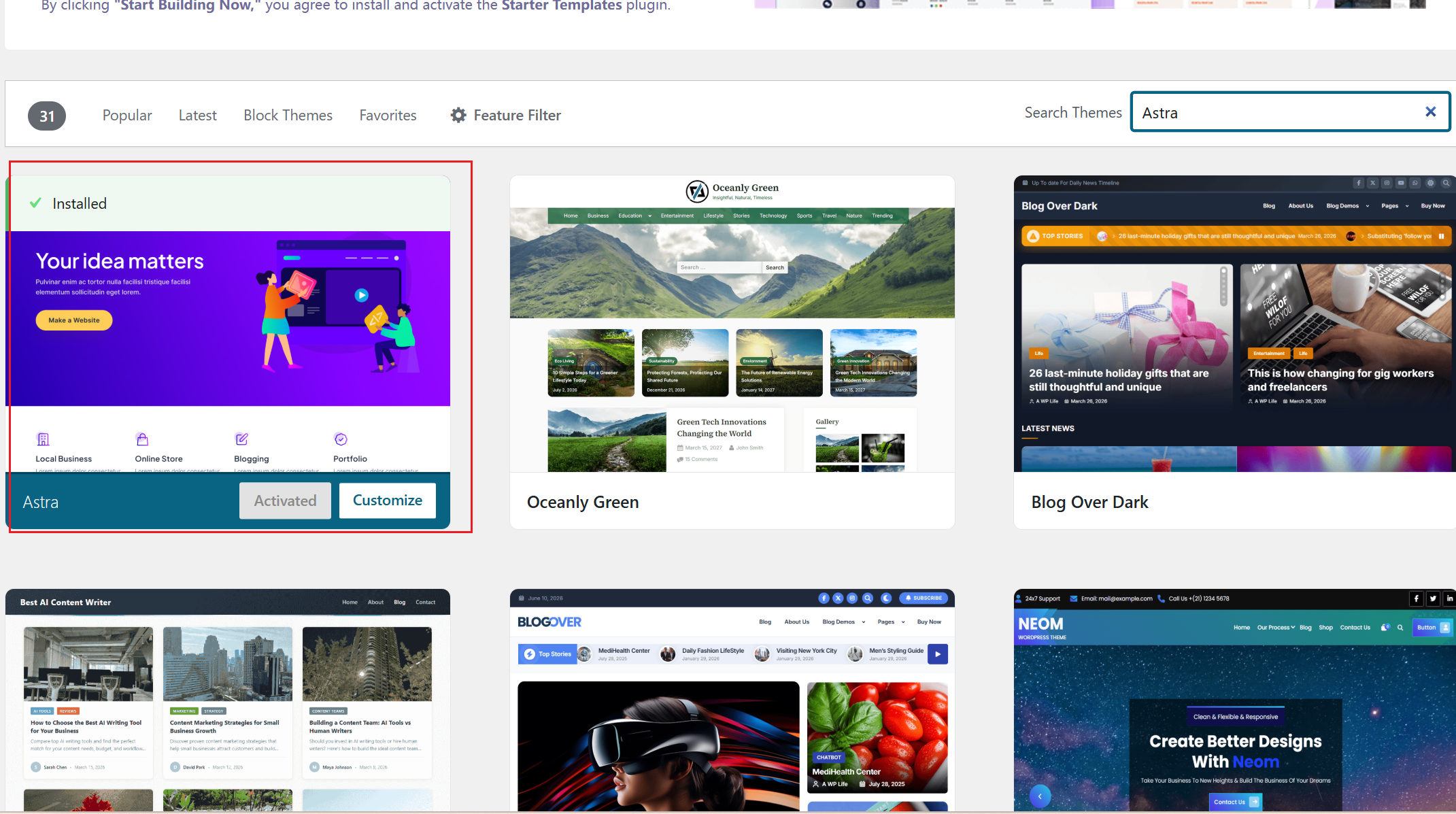This screenshot has width=1456, height=814.
Task: Click the settings gear icon in Blog Over Dark preview
Action: coord(1431,183)
